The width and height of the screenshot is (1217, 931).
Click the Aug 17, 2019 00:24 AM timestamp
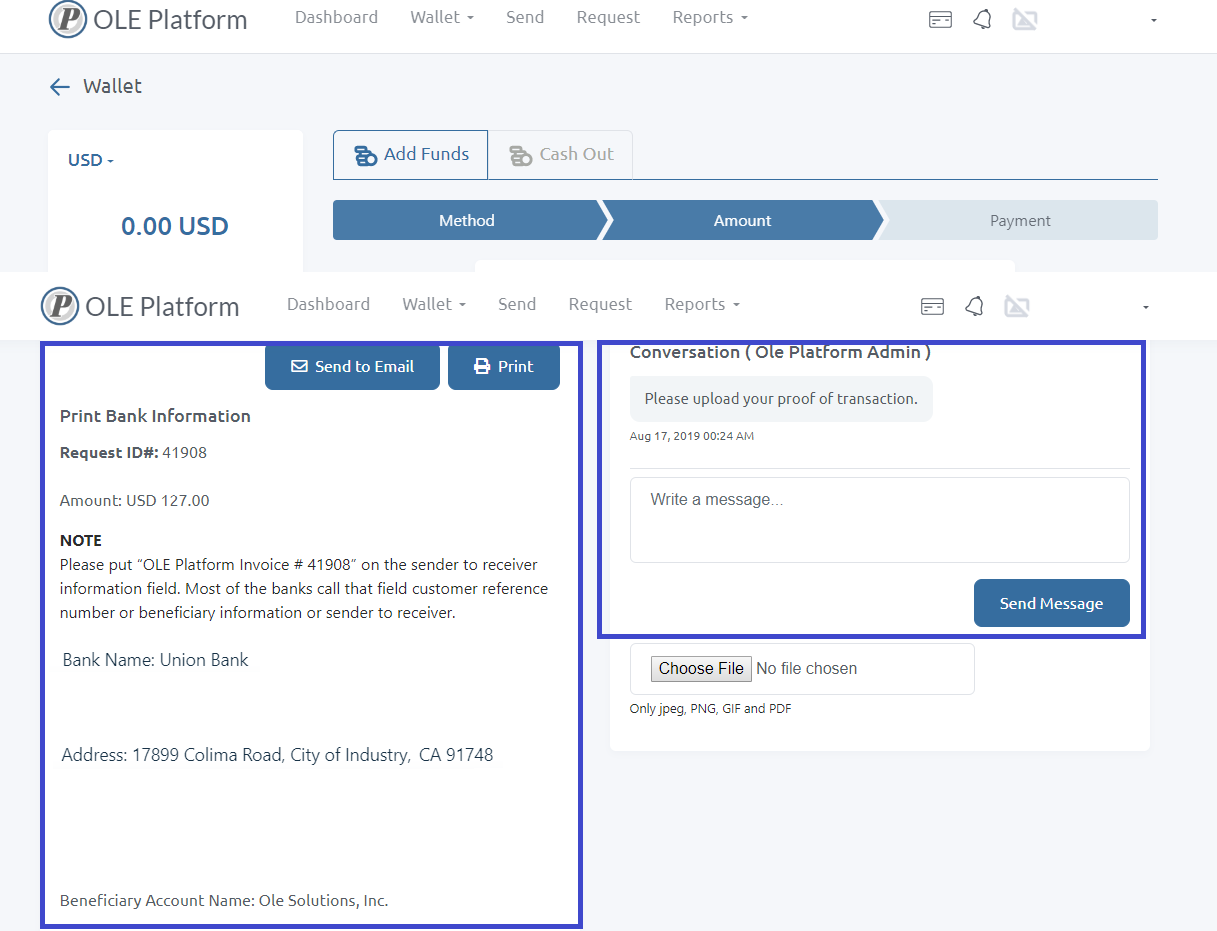click(x=692, y=436)
